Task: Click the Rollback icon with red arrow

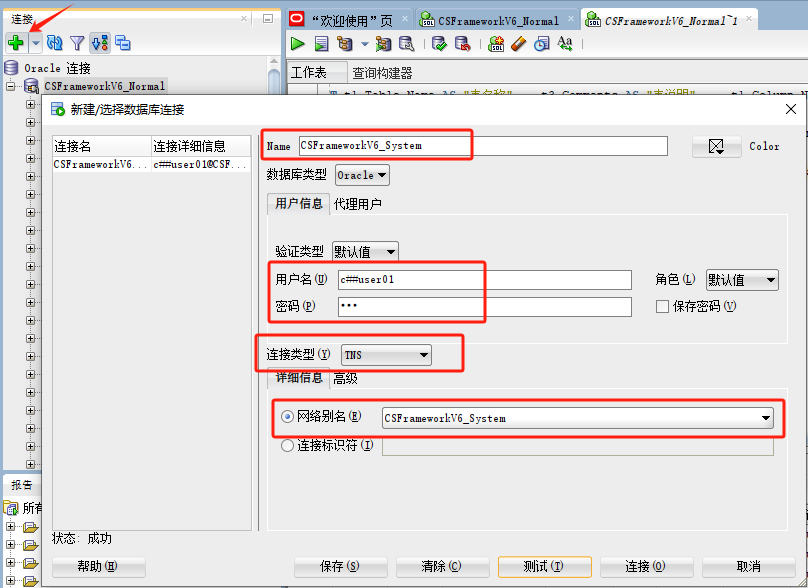Action: (463, 44)
